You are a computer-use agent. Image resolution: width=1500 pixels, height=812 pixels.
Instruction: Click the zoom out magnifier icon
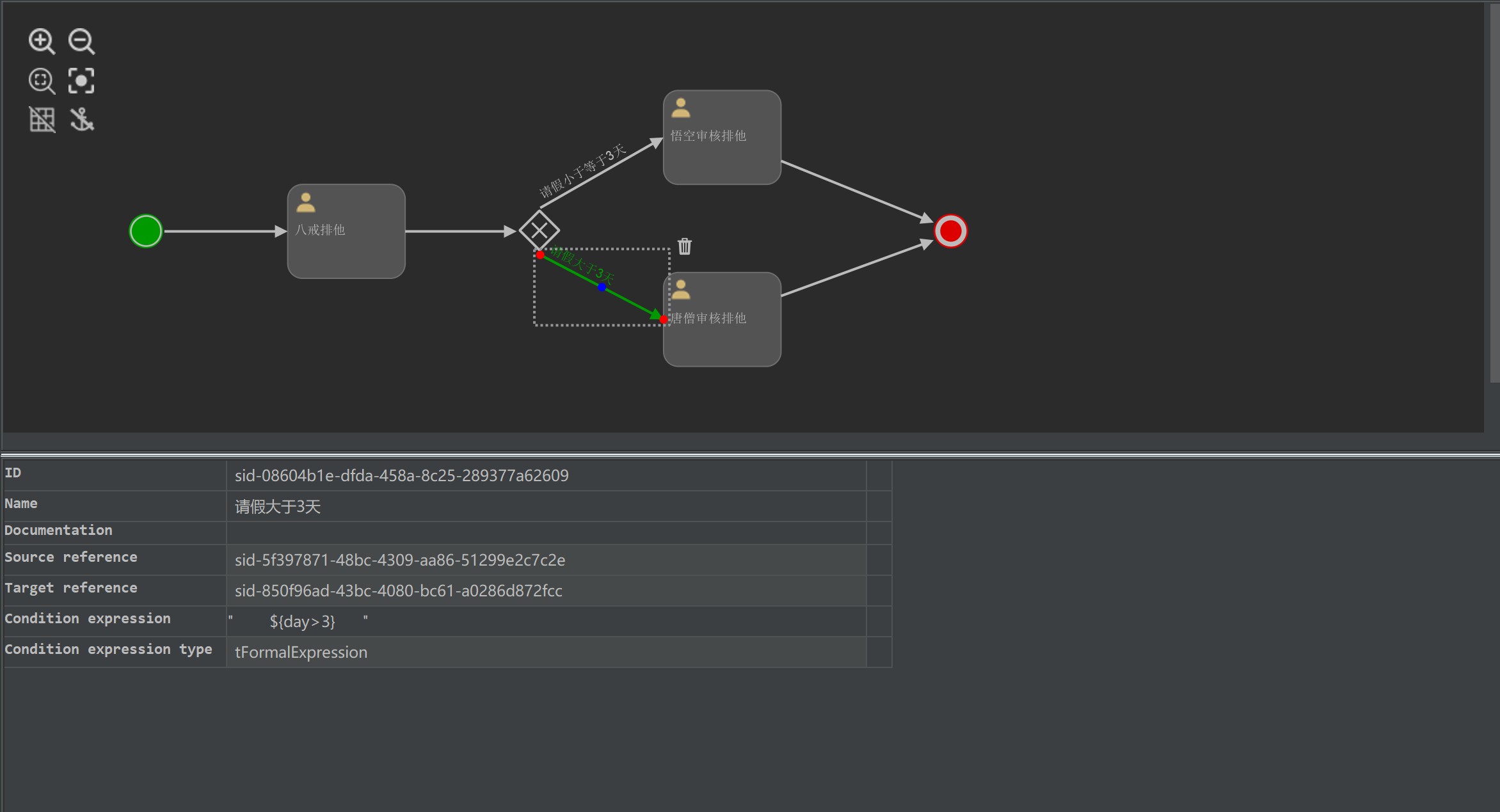(81, 42)
